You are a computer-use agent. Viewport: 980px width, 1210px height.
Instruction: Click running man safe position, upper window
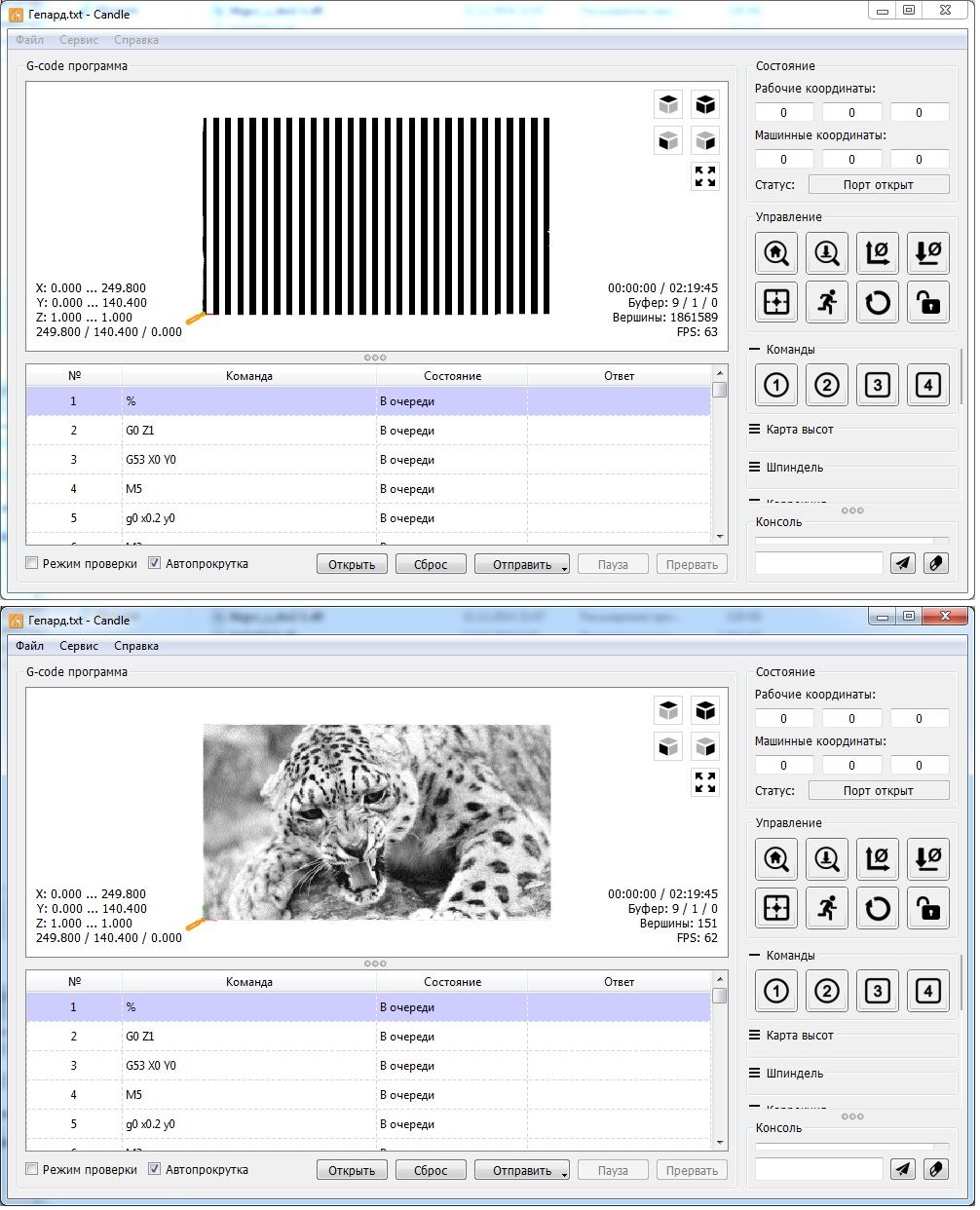[827, 302]
